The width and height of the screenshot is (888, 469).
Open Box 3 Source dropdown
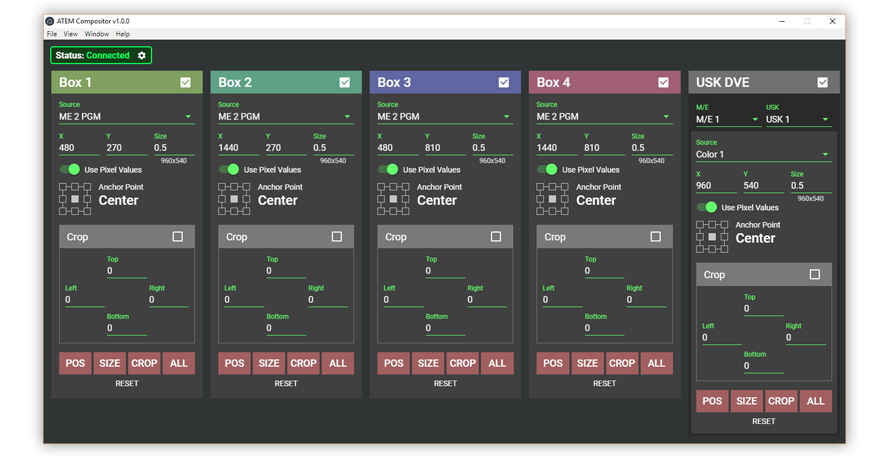pyautogui.click(x=445, y=117)
